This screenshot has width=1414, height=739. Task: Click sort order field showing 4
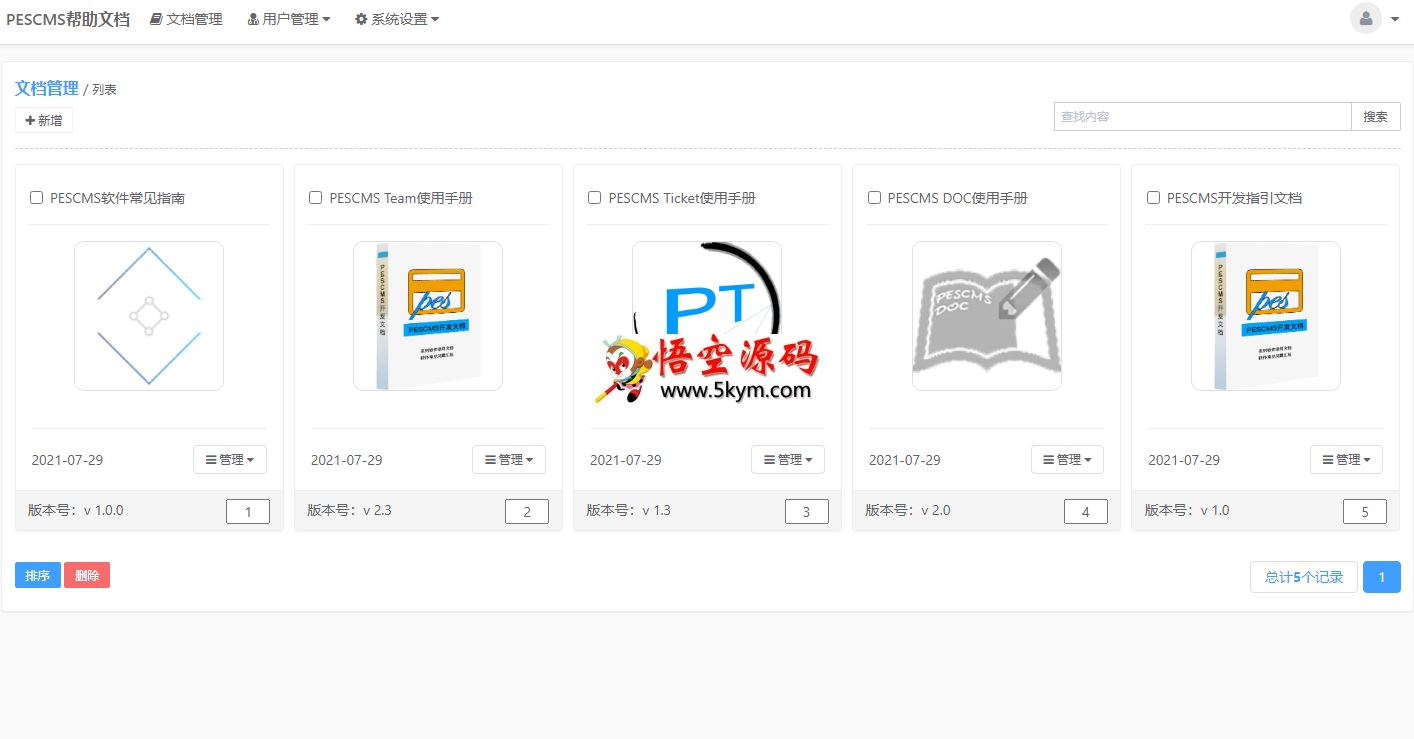pos(1086,512)
